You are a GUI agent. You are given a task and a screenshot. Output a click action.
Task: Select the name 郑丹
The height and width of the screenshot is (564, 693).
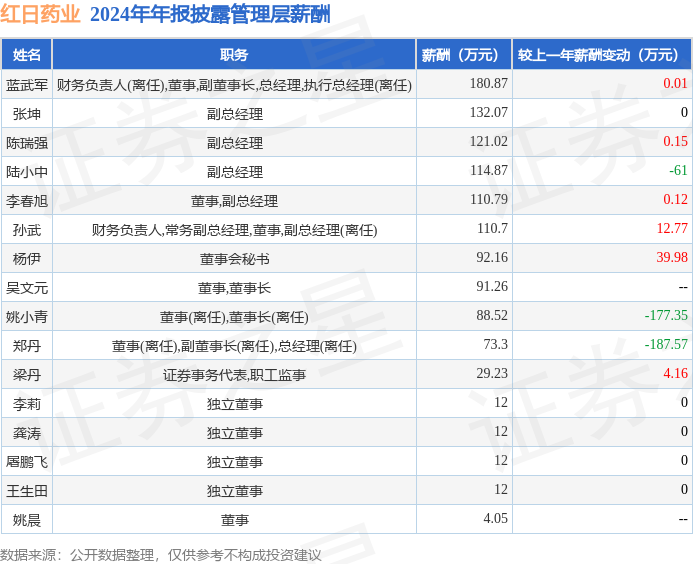click(x=27, y=346)
